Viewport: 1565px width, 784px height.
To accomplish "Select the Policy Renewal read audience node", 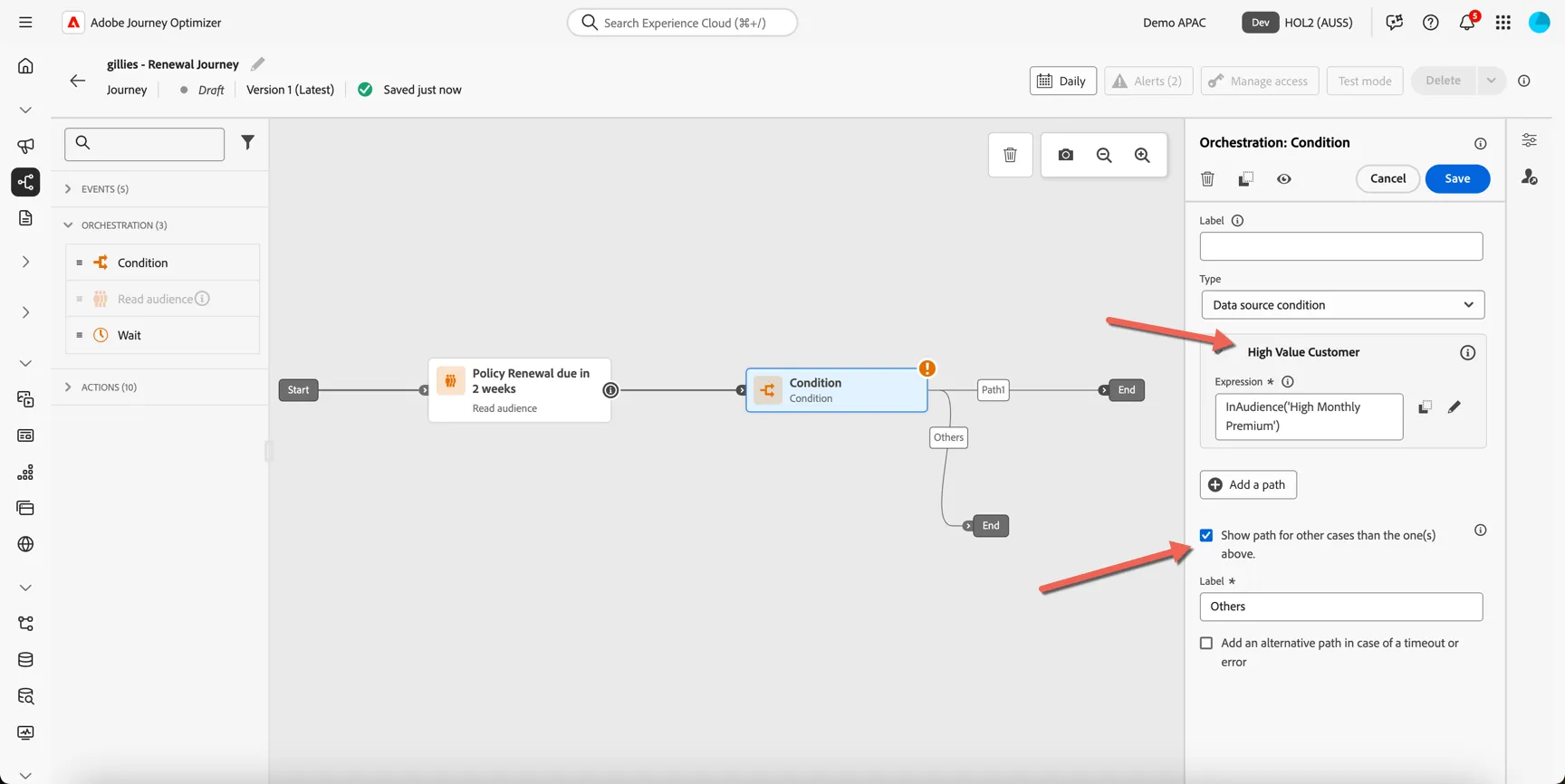I will 520,390.
